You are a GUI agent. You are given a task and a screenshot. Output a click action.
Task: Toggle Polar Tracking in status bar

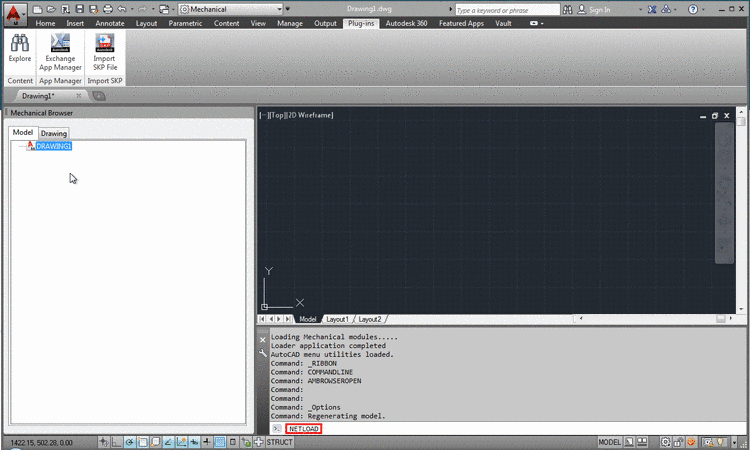coord(130,442)
